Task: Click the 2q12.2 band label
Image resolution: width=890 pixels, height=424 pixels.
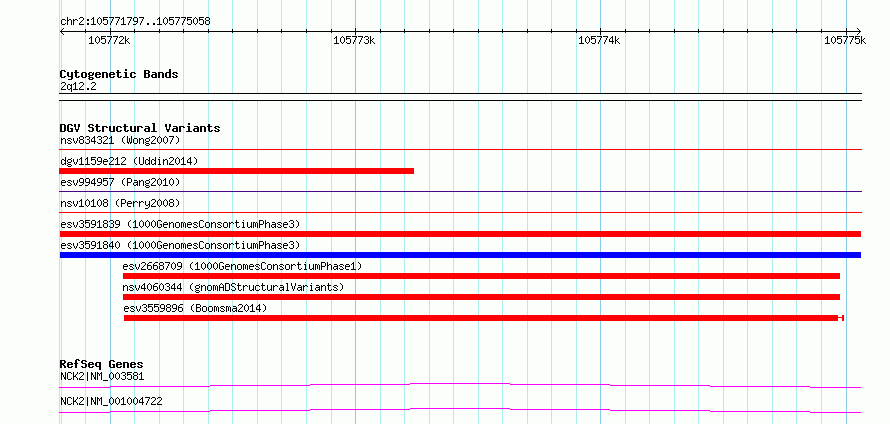Action: [78, 86]
